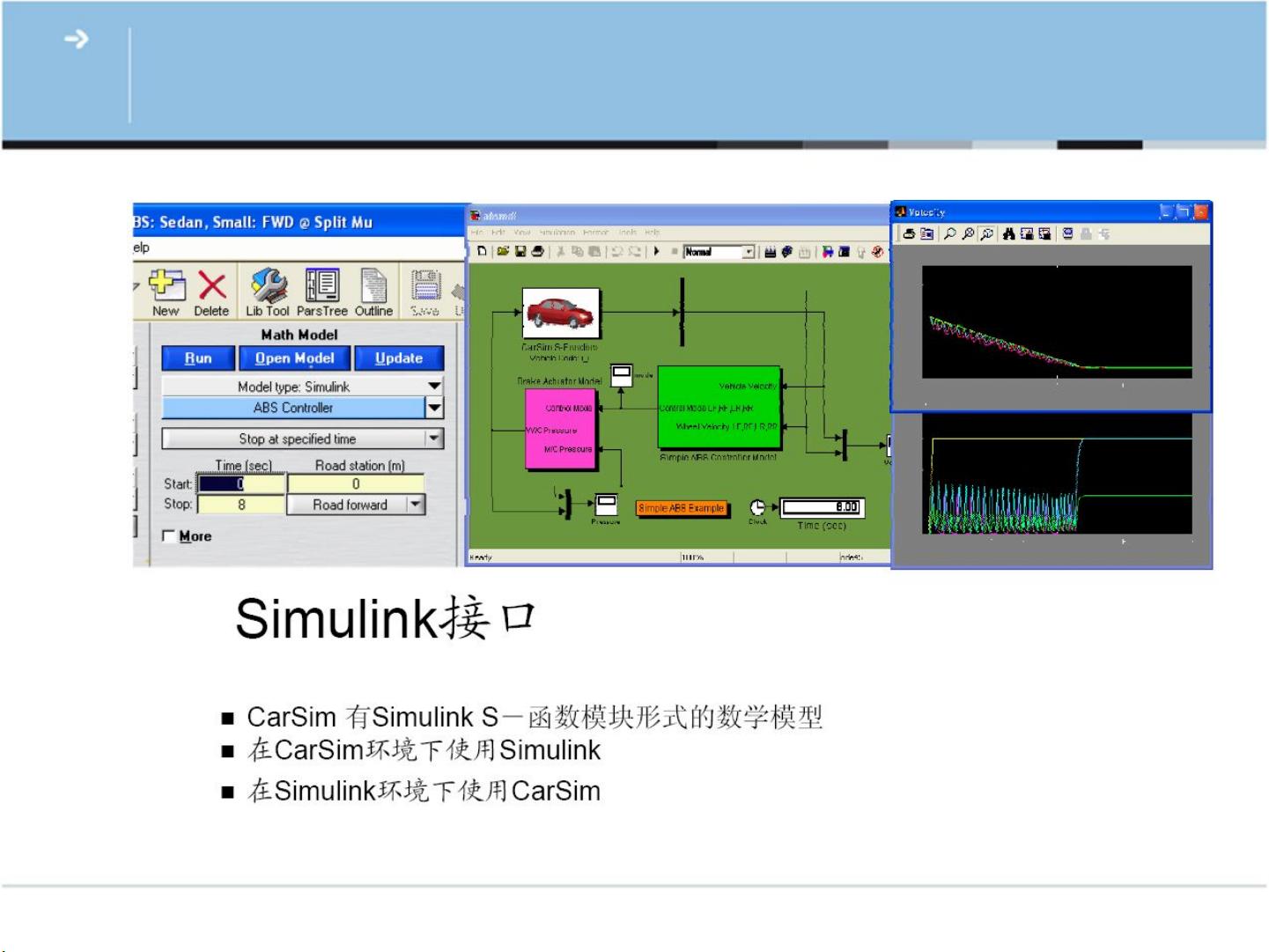The image size is (1269, 952).
Task: Open the Format menu in Simulink
Action: (x=596, y=232)
